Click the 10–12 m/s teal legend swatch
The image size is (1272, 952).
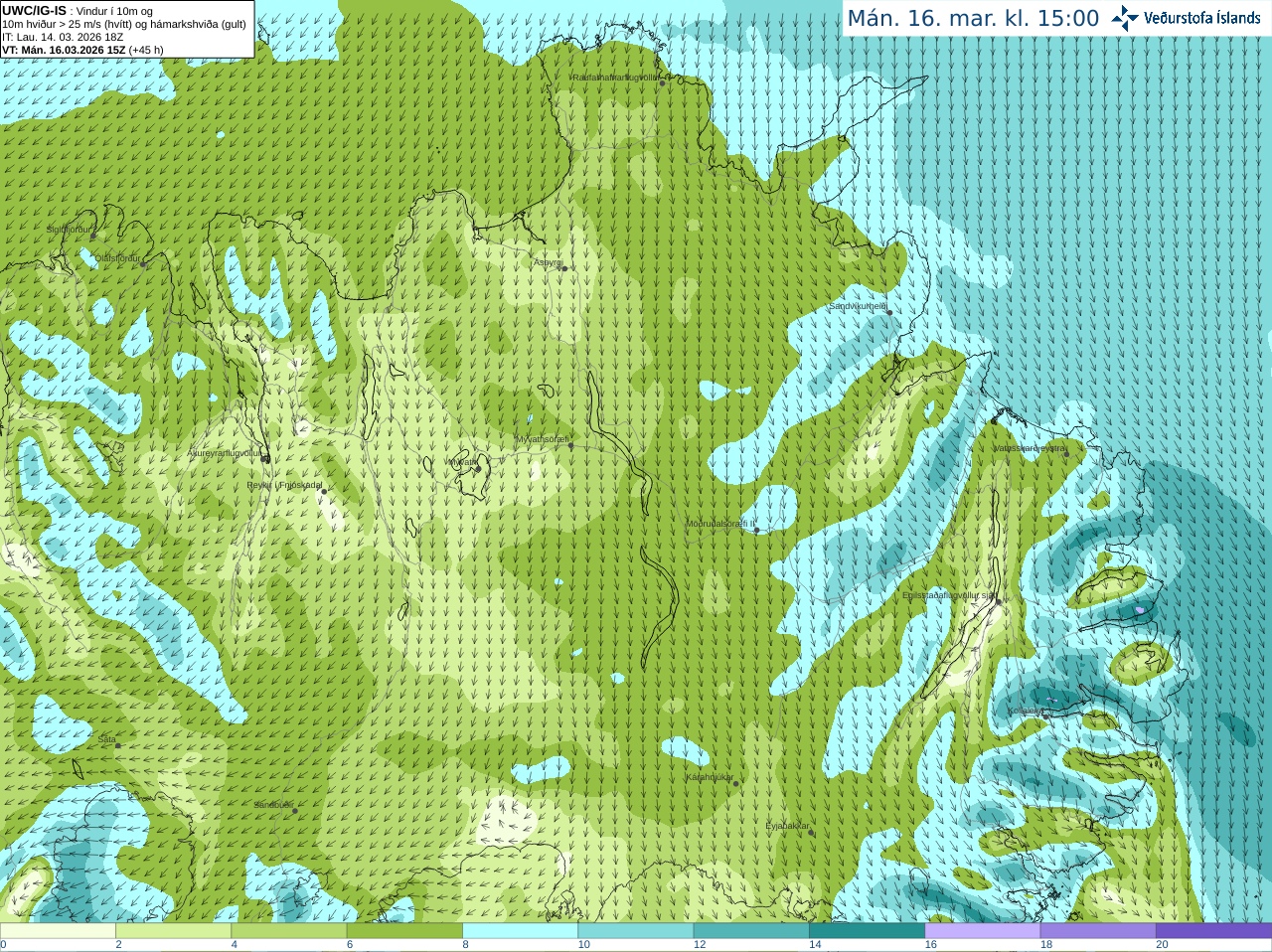coord(635,931)
